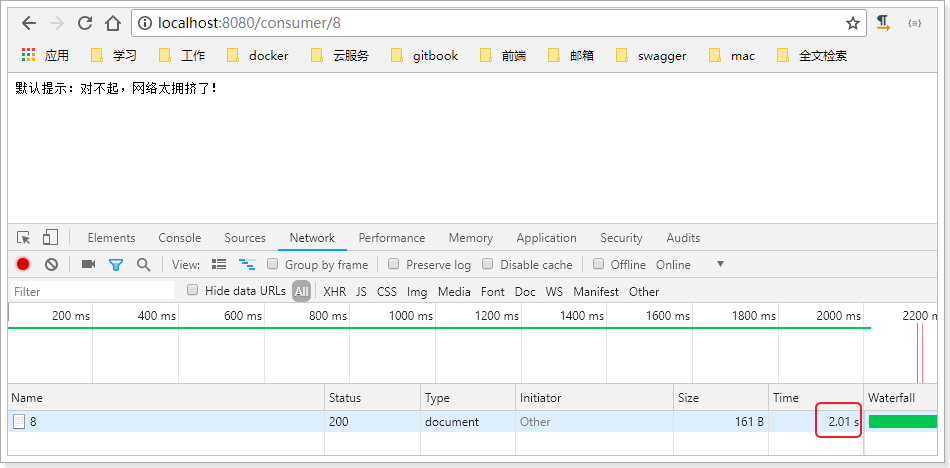Switch to the Console tab
The height and width of the screenshot is (468, 950).
click(179, 238)
